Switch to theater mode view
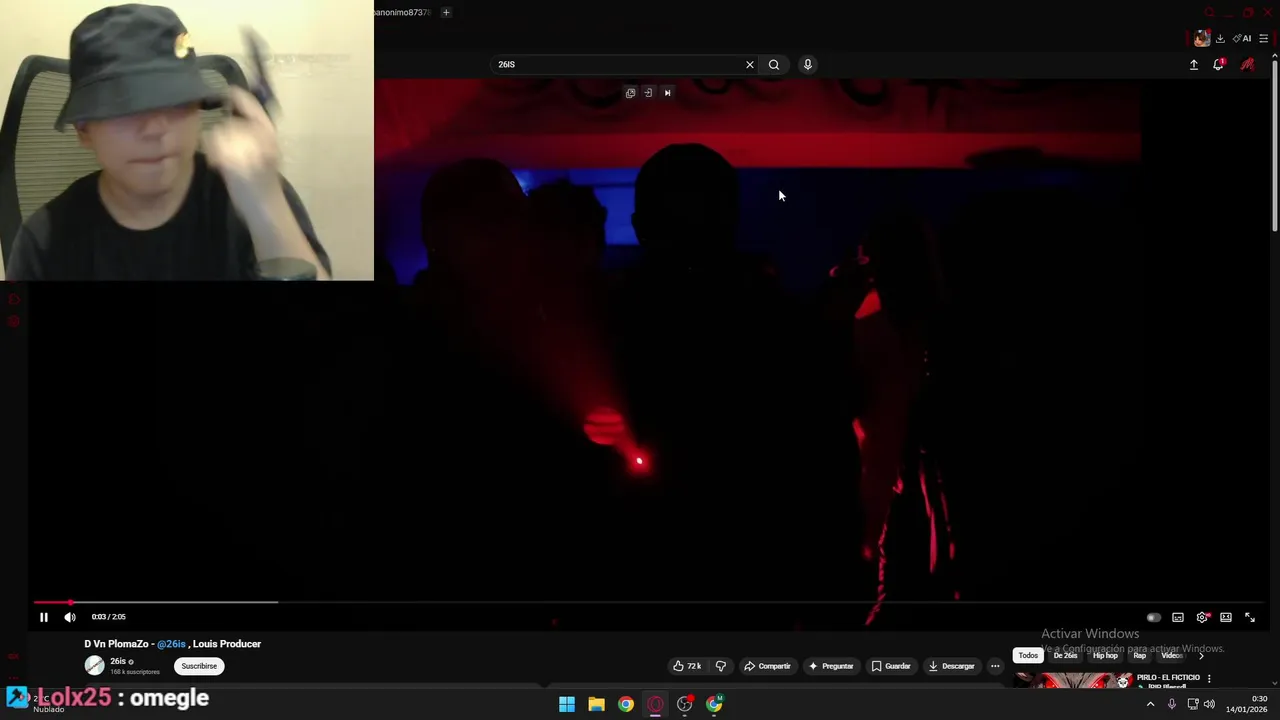The height and width of the screenshot is (720, 1280). point(1226,617)
